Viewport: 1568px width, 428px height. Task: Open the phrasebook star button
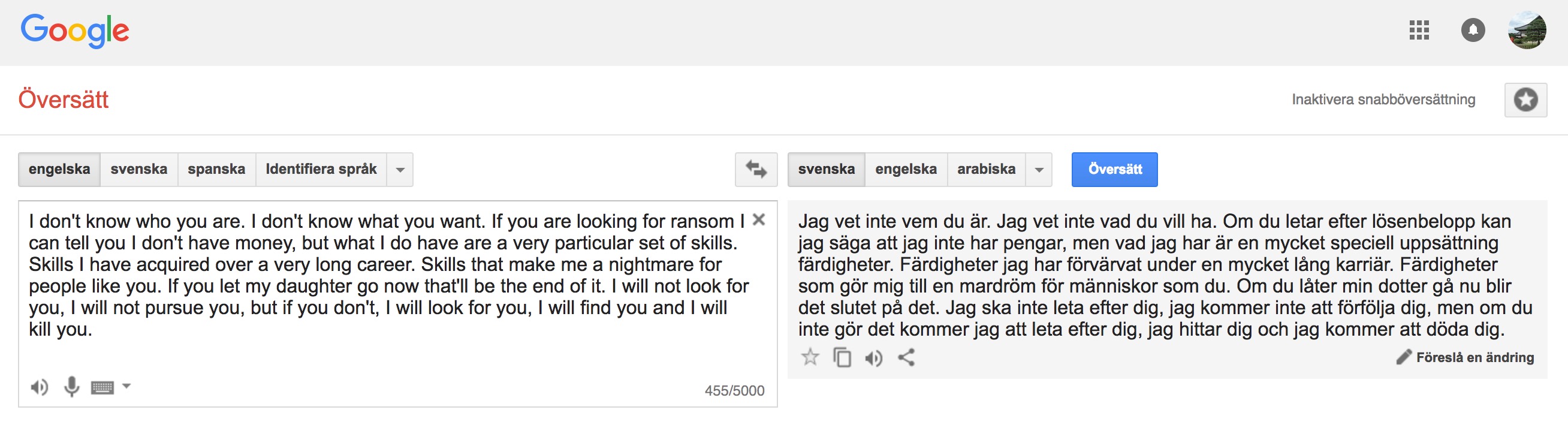pyautogui.click(x=1525, y=100)
